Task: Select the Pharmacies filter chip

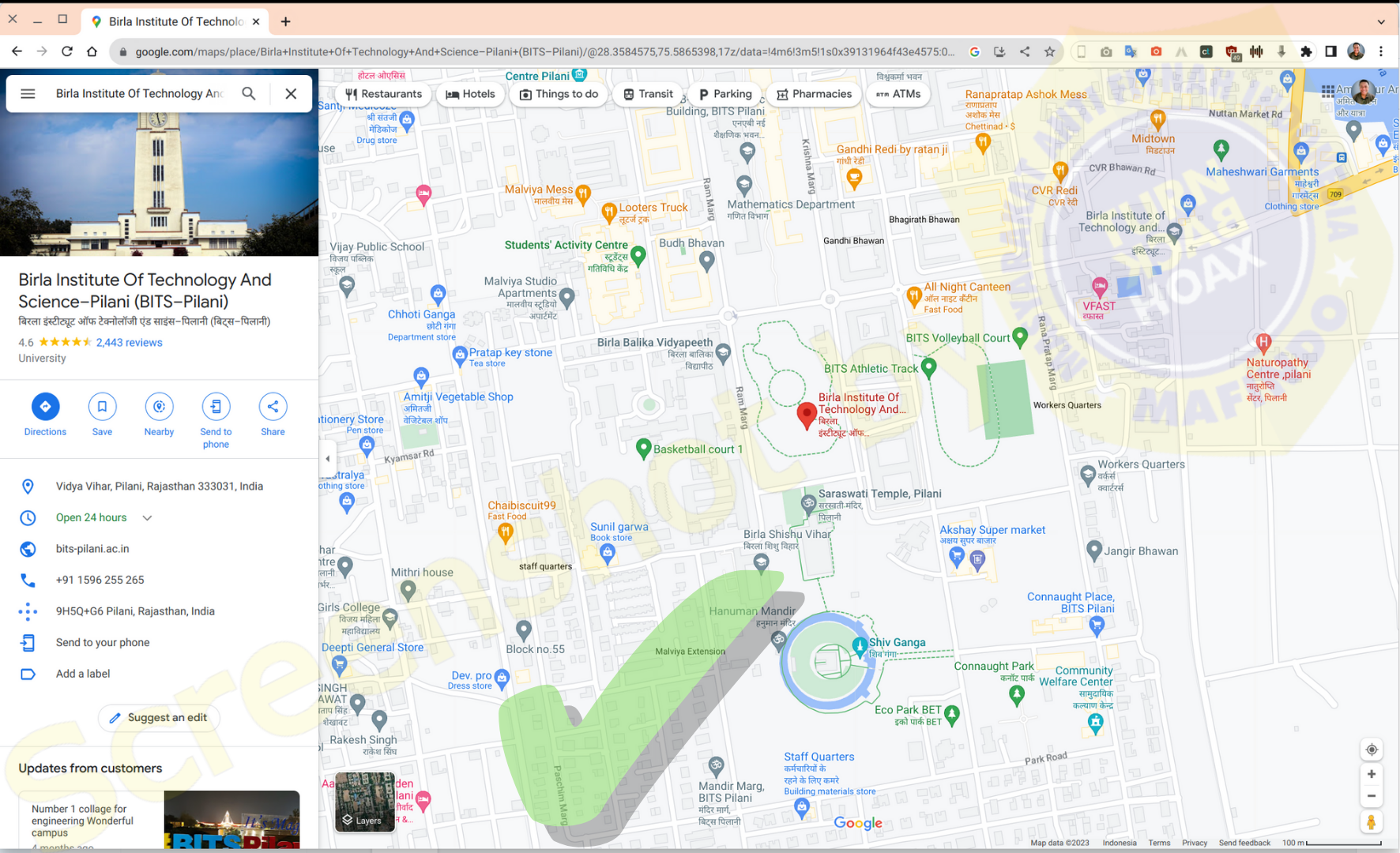Action: (814, 94)
